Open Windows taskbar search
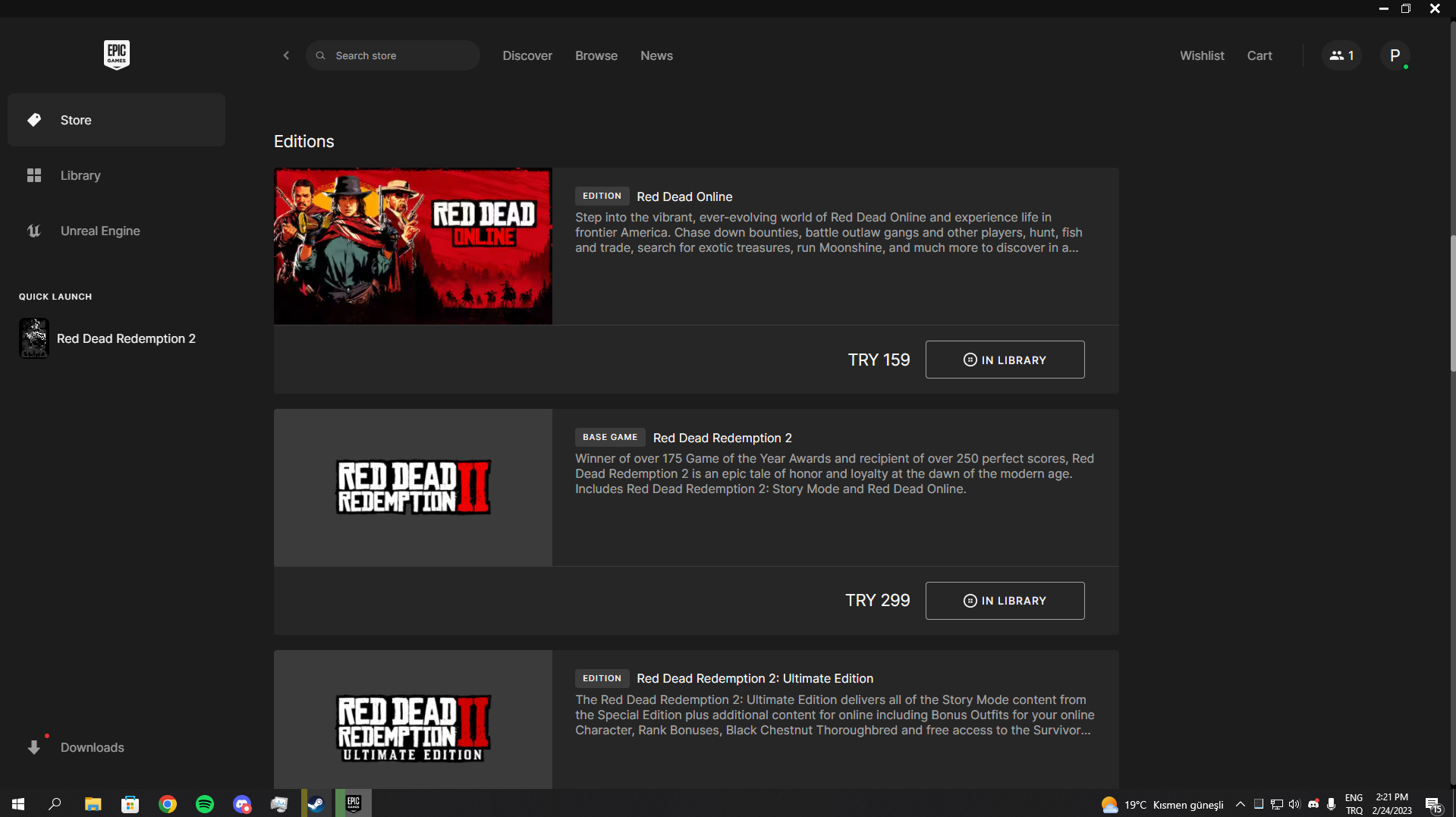Image resolution: width=1456 pixels, height=817 pixels. pyautogui.click(x=55, y=804)
